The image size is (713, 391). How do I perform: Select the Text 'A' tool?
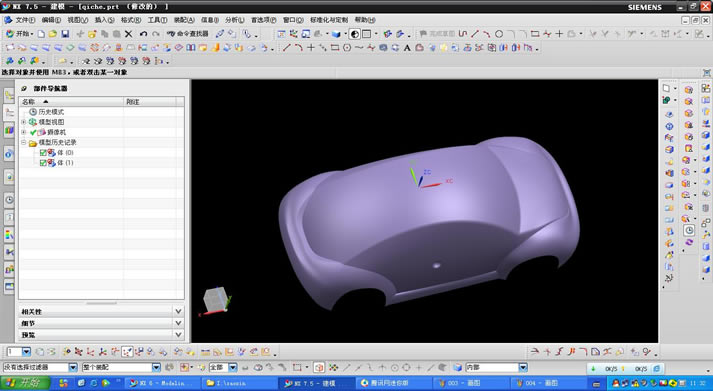point(407,48)
